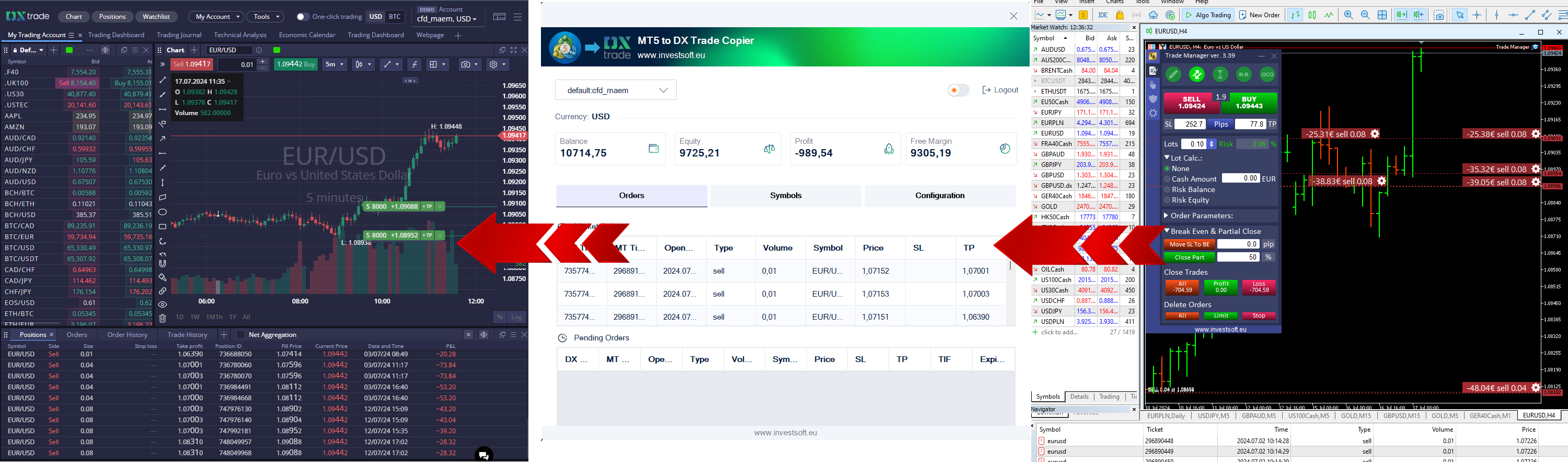Click the SL pips input field
Screen dimensions: 1568x462
click(1190, 125)
